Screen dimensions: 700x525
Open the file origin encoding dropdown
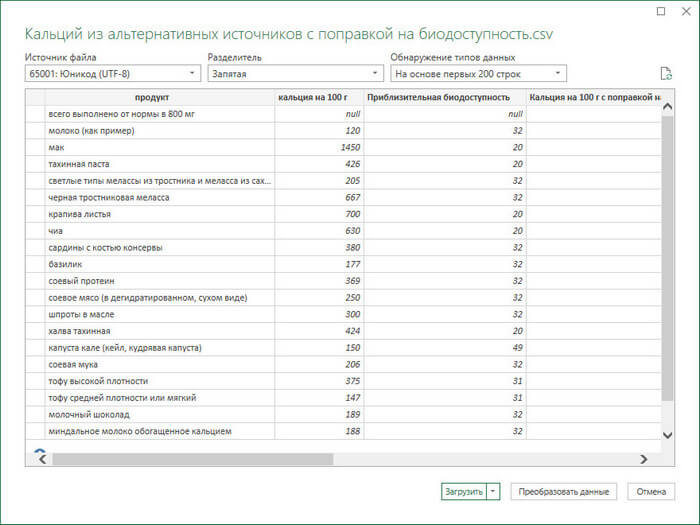pos(111,73)
